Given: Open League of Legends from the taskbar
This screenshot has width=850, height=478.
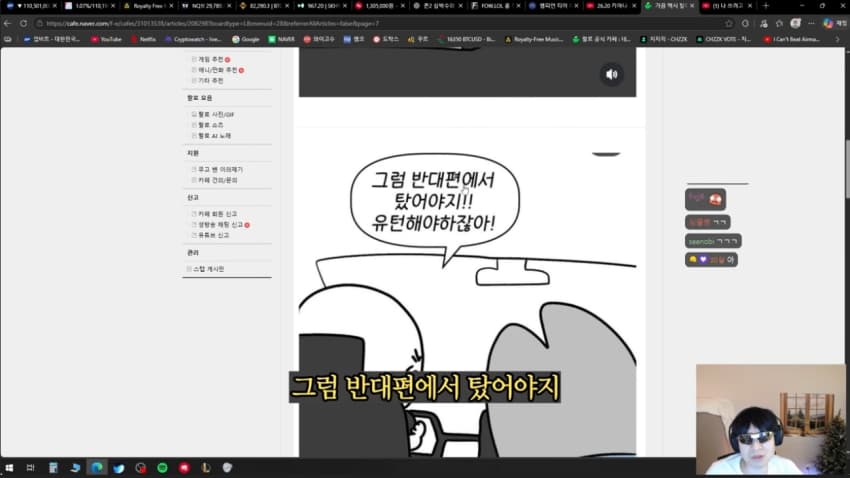Looking at the screenshot, I should [x=205, y=468].
